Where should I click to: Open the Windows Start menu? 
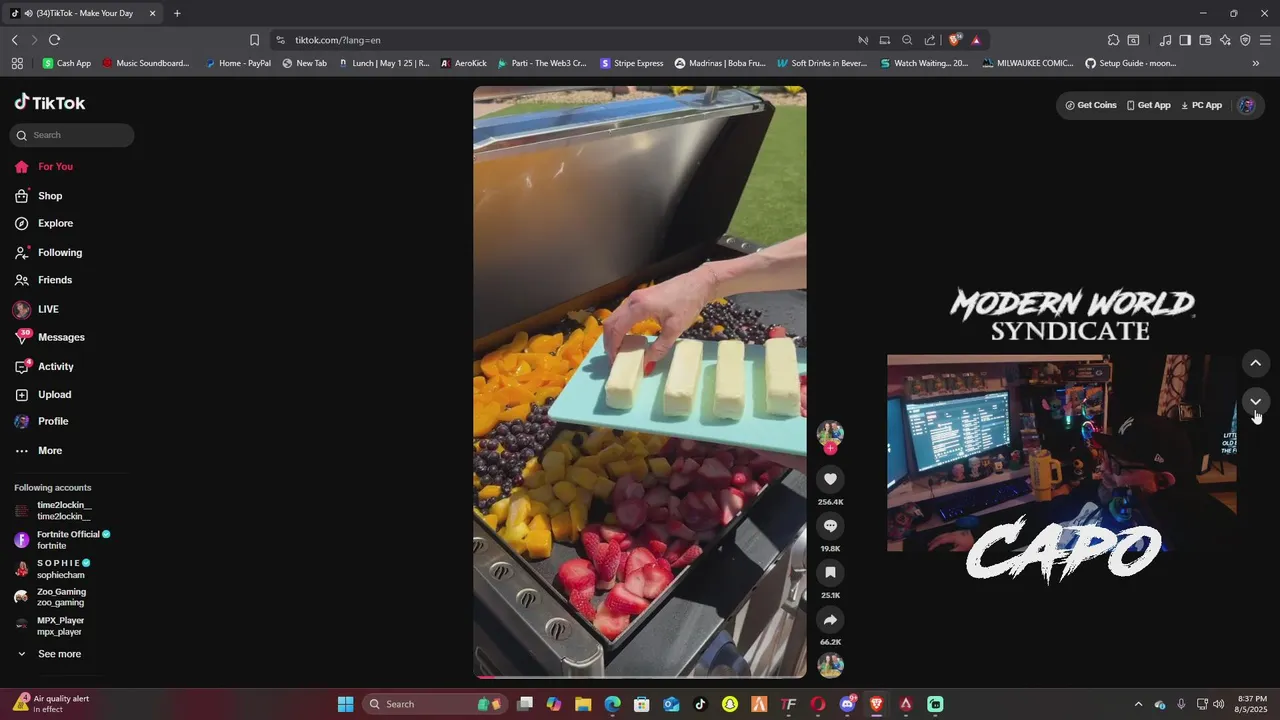[345, 704]
